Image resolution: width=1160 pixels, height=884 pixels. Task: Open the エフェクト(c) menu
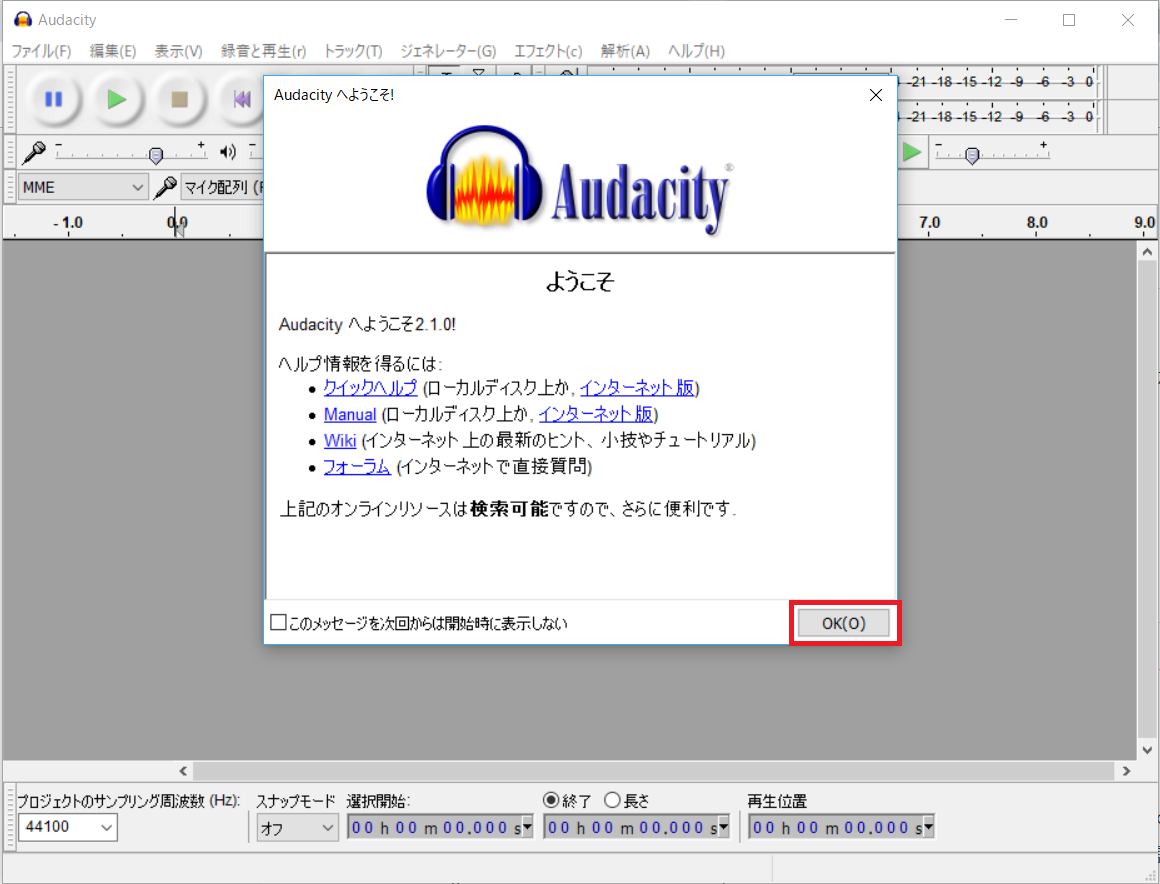click(x=548, y=51)
